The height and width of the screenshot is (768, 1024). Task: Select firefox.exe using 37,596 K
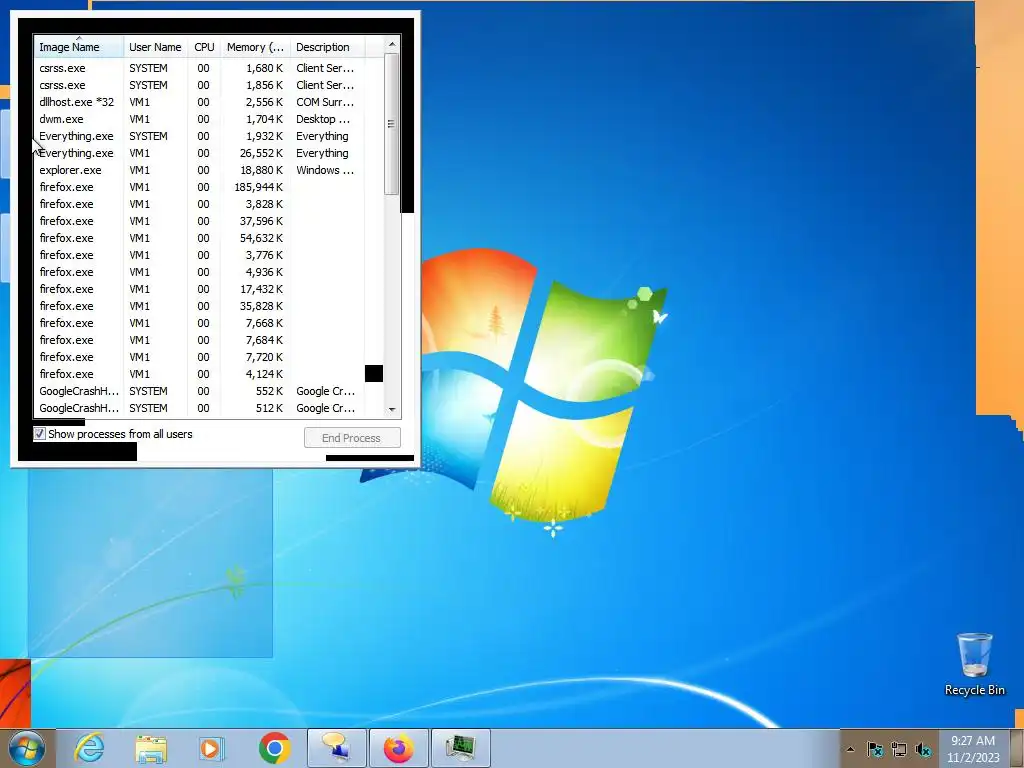coord(199,221)
